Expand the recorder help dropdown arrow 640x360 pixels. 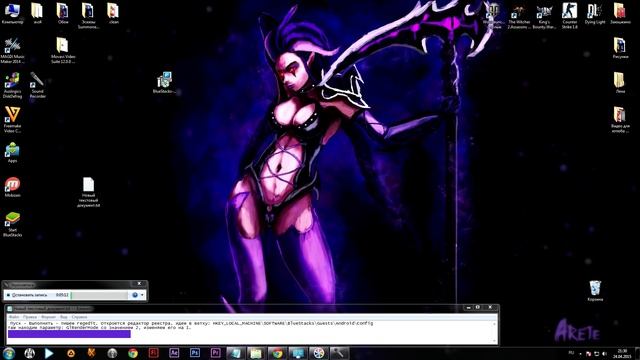[x=142, y=295]
